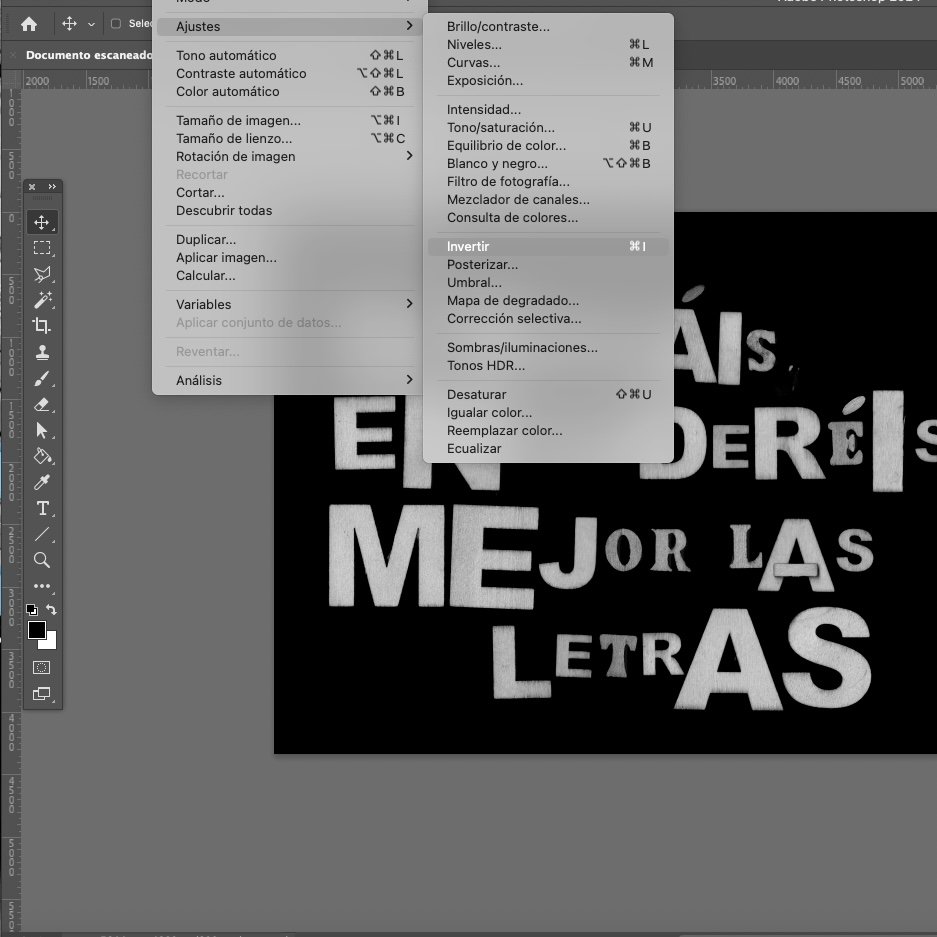Screen dimensions: 937x937
Task: Open the Edit Toolbar three-dots button
Action: point(42,586)
